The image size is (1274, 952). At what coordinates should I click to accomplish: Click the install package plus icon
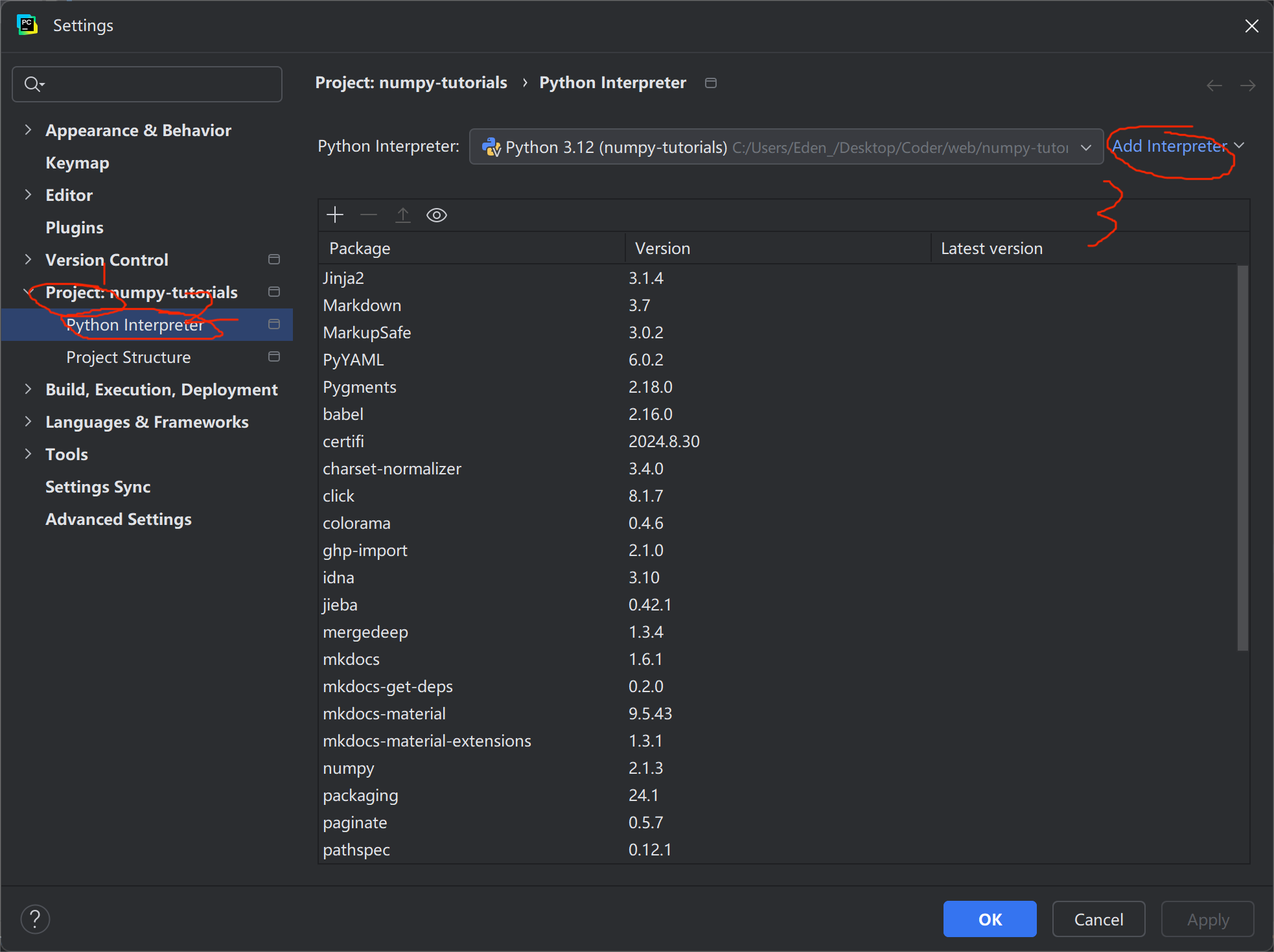pyautogui.click(x=335, y=215)
